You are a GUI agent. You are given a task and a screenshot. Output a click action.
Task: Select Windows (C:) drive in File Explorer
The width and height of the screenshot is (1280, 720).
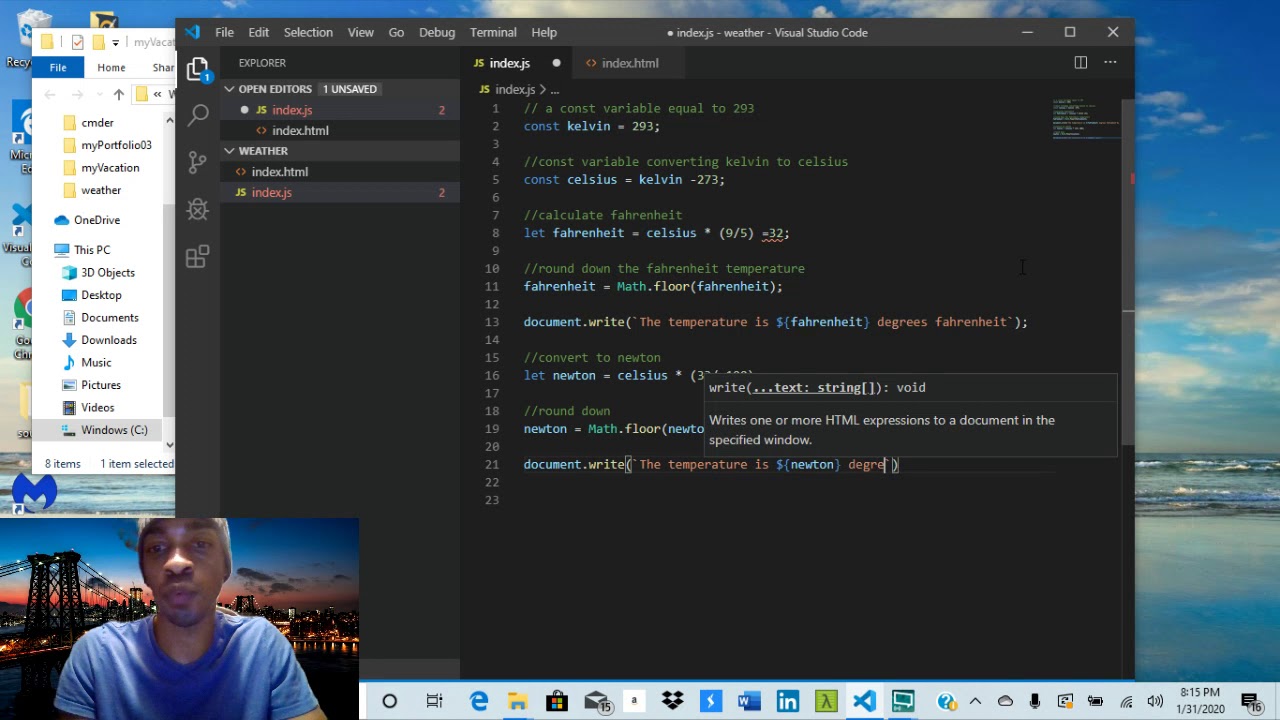[114, 430]
